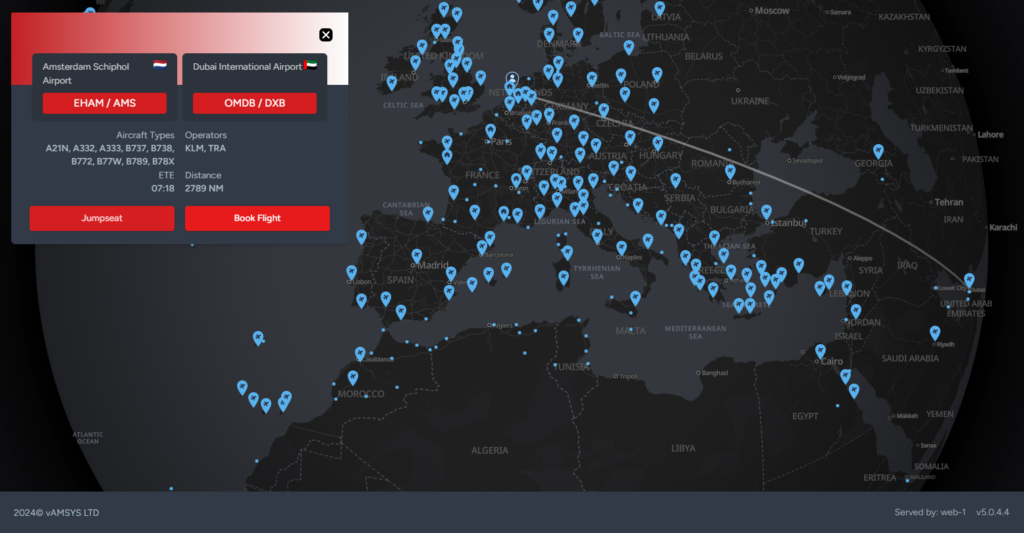Select the airport marker above Istanbul
The height and width of the screenshot is (533, 1024).
pos(767,212)
